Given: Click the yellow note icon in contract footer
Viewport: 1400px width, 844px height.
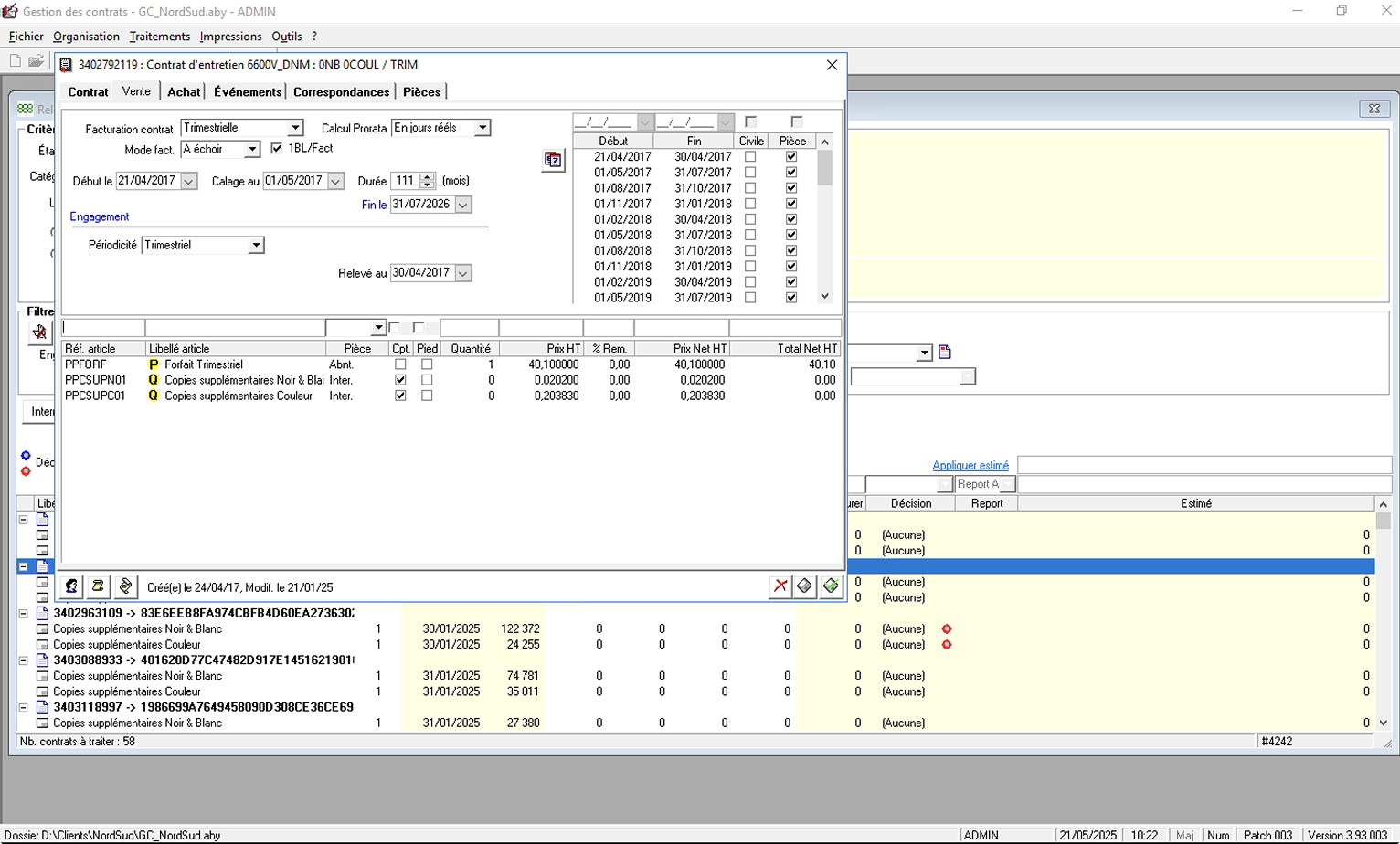Looking at the screenshot, I should click(x=98, y=586).
